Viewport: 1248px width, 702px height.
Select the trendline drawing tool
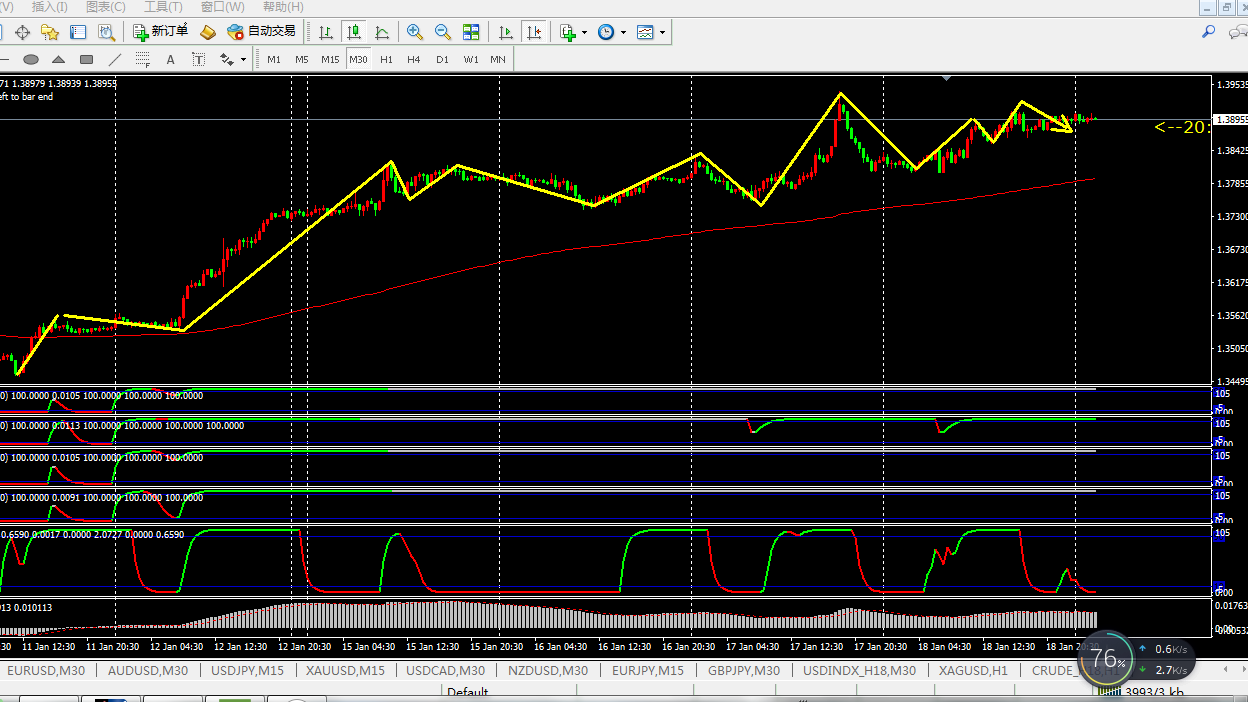tap(114, 59)
